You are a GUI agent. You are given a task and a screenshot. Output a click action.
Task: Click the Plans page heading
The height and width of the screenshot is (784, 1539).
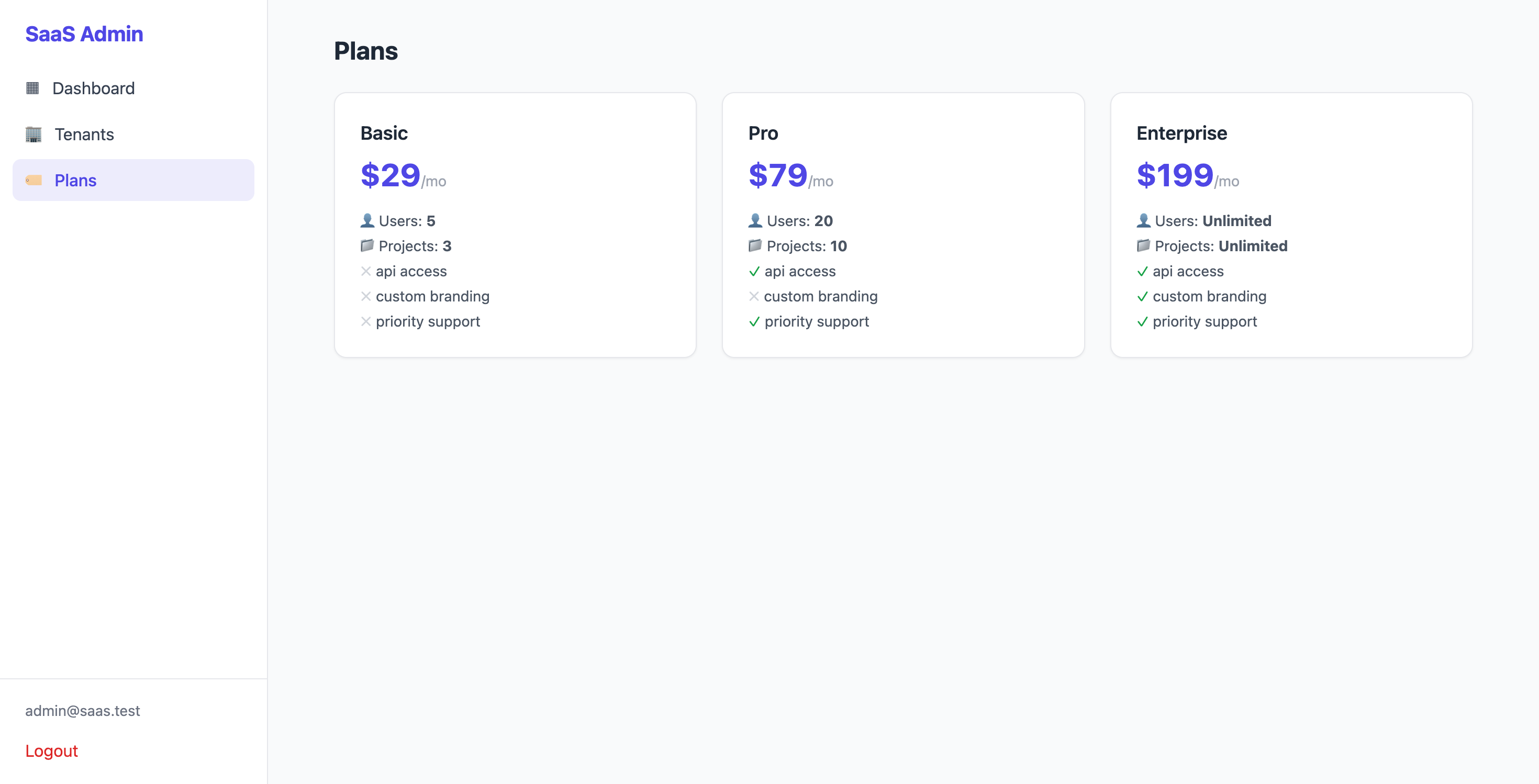click(x=365, y=51)
